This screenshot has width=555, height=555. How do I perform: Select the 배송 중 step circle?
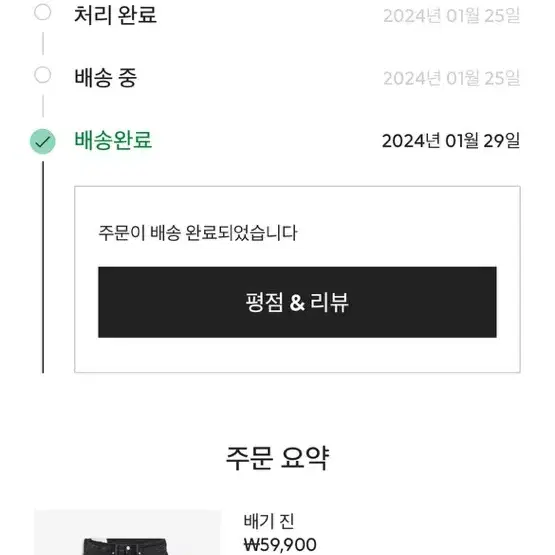pyautogui.click(x=43, y=75)
